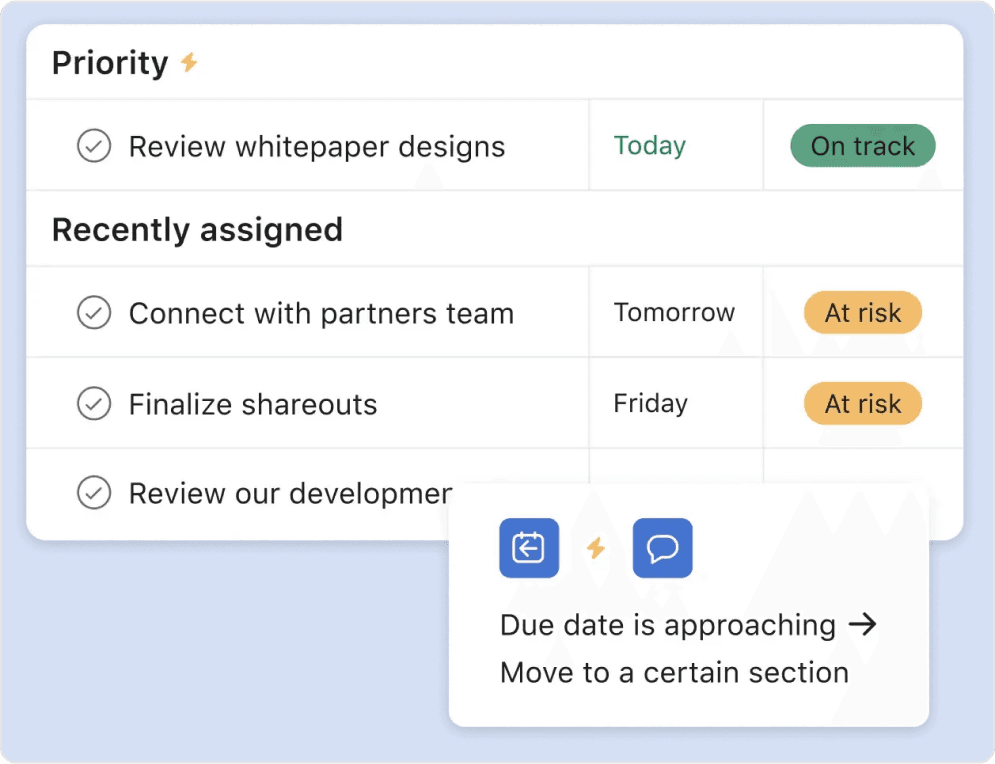Viewport: 995px width, 764px height.
Task: Toggle completion for Review our development task
Action: pyautogui.click(x=94, y=493)
